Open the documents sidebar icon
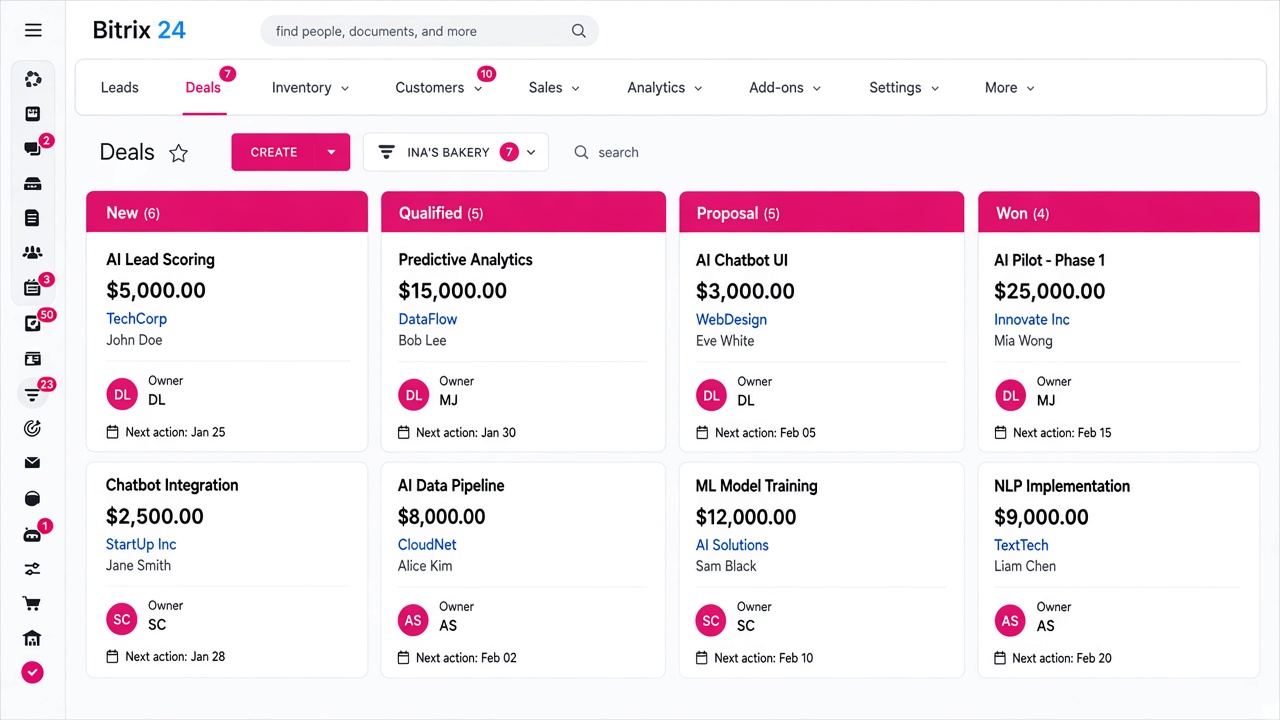Viewport: 1280px width, 720px height. pyautogui.click(x=33, y=218)
